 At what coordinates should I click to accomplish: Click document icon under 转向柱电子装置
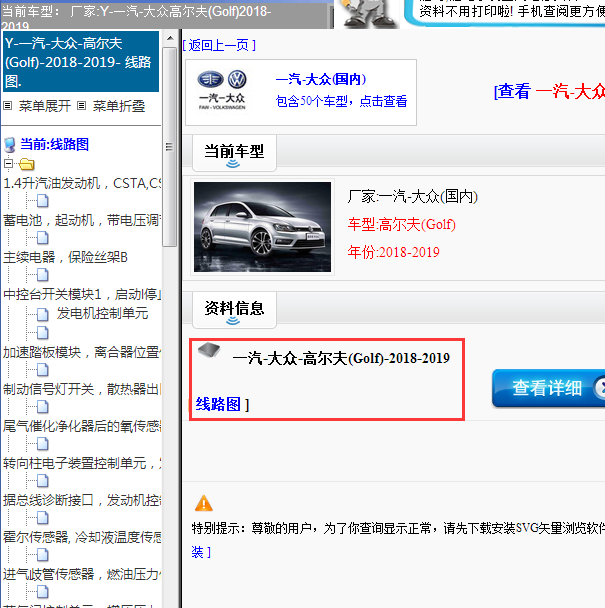point(43,481)
